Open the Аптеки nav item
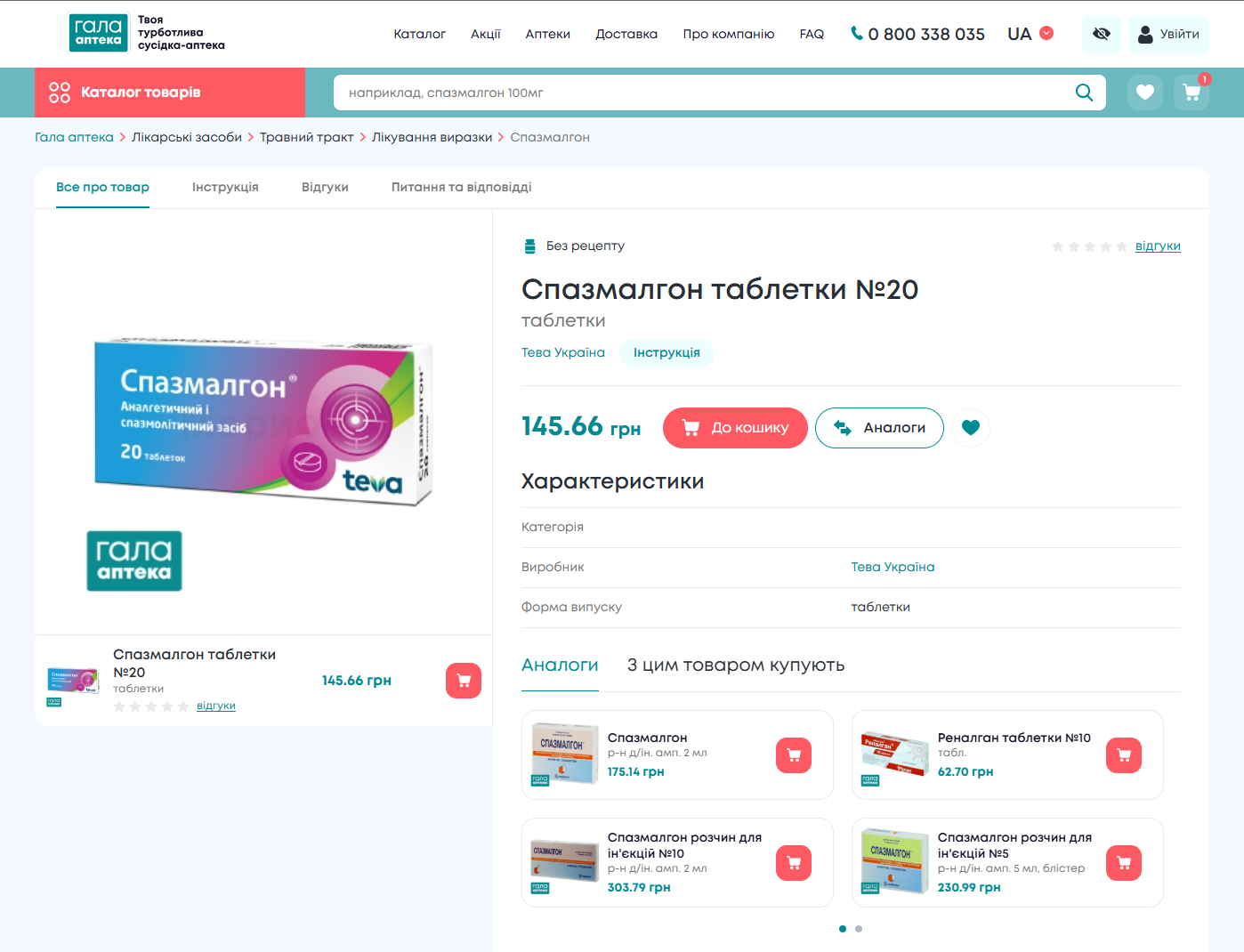Screen dimensions: 1244x952 click(x=547, y=34)
